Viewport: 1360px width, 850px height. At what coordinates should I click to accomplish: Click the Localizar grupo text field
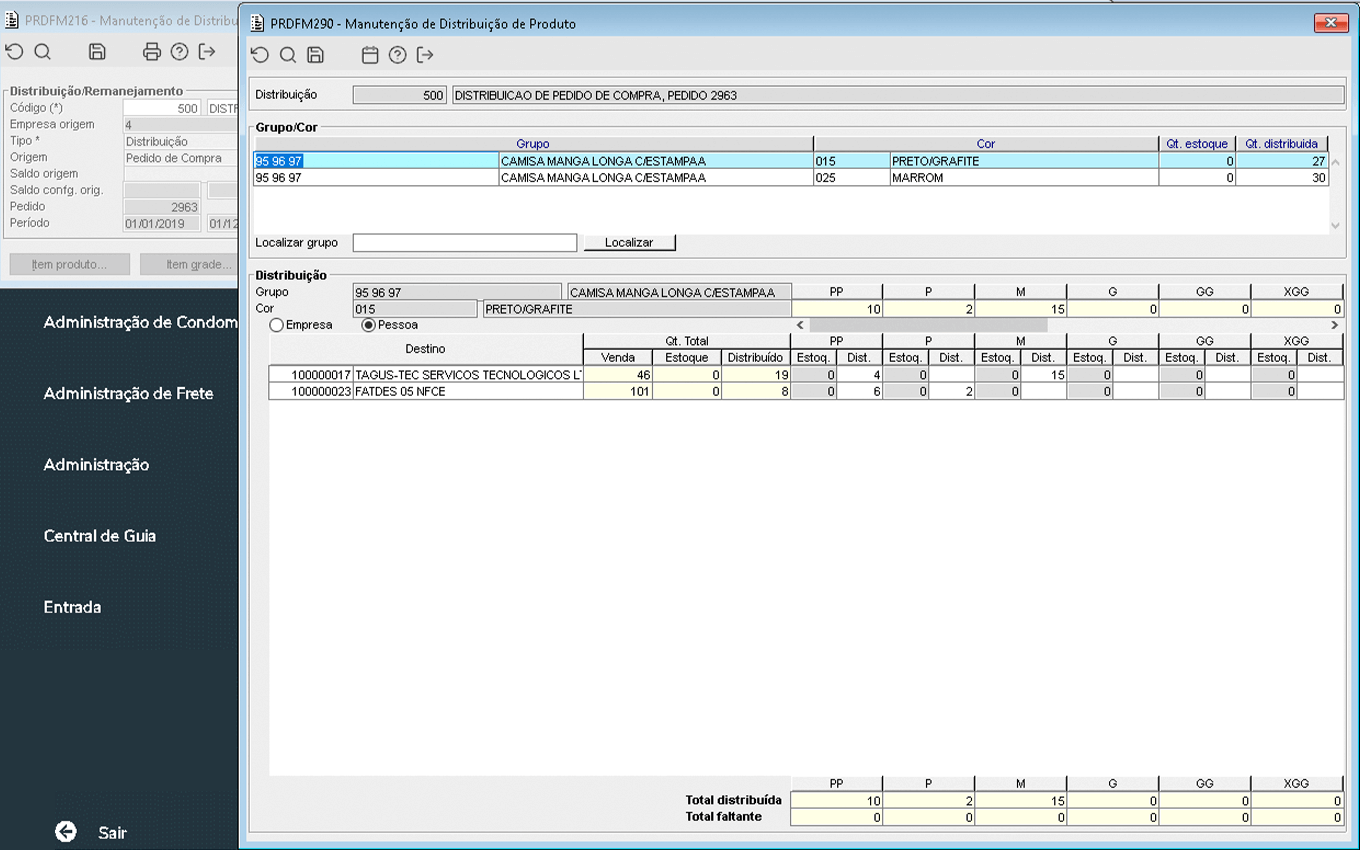[x=464, y=243]
